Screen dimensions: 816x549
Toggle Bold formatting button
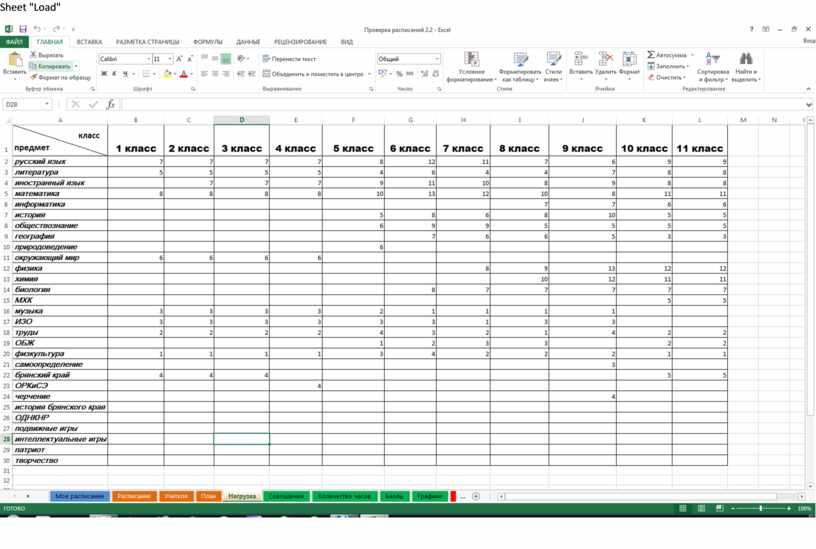click(103, 74)
